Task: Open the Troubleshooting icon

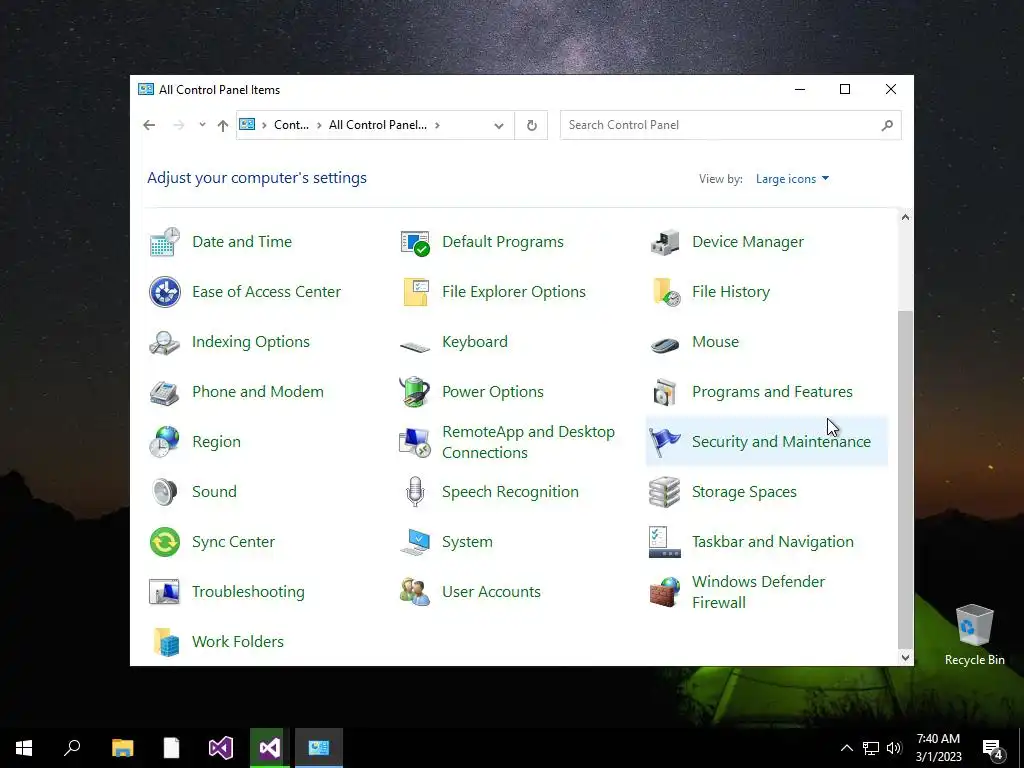Action: point(165,592)
